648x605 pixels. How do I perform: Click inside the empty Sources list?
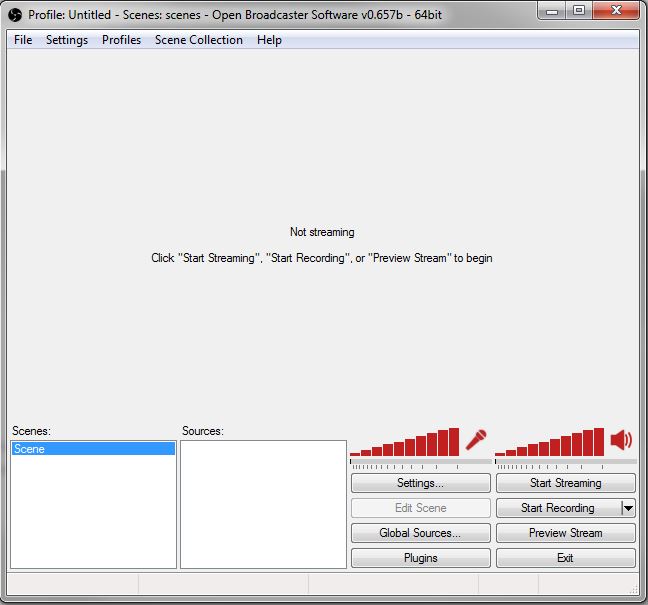pos(263,505)
